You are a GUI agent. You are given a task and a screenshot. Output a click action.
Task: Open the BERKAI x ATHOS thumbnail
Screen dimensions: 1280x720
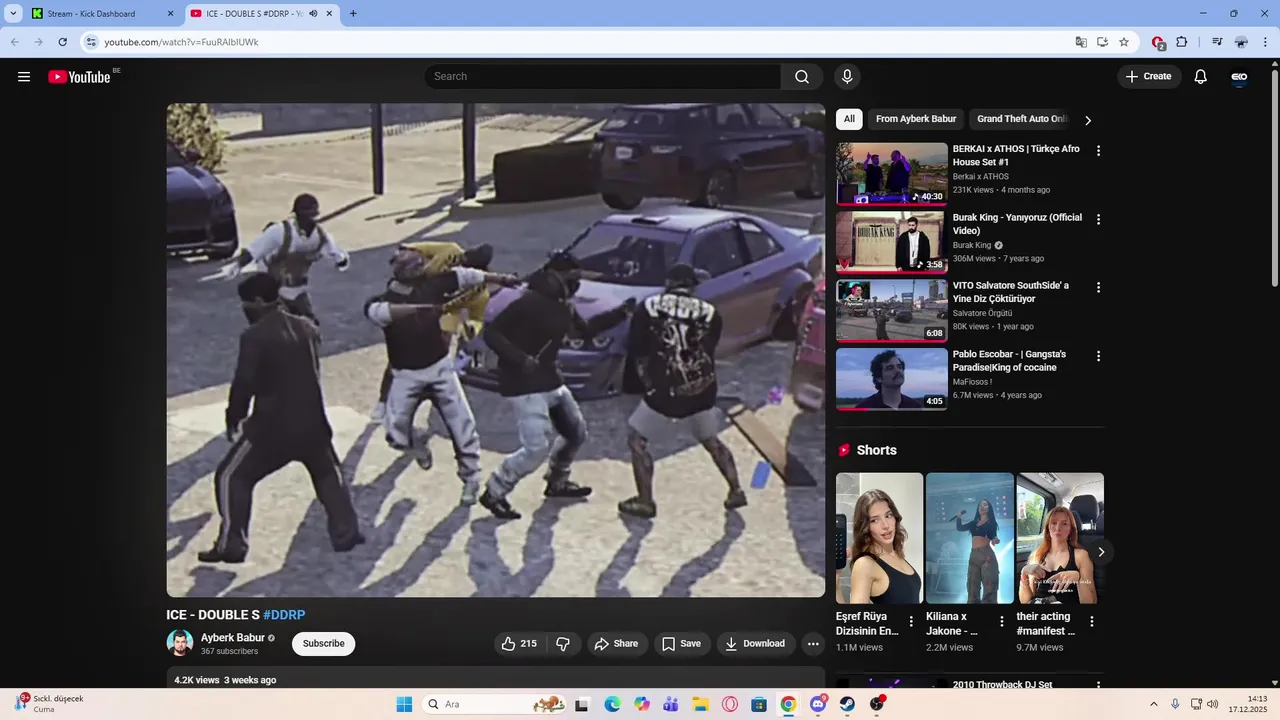[x=892, y=174]
